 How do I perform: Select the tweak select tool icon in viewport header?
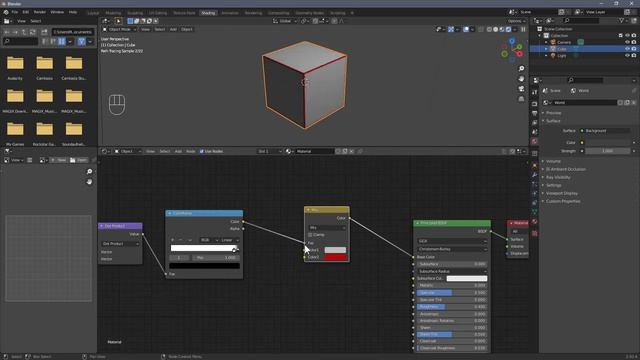pos(118,21)
